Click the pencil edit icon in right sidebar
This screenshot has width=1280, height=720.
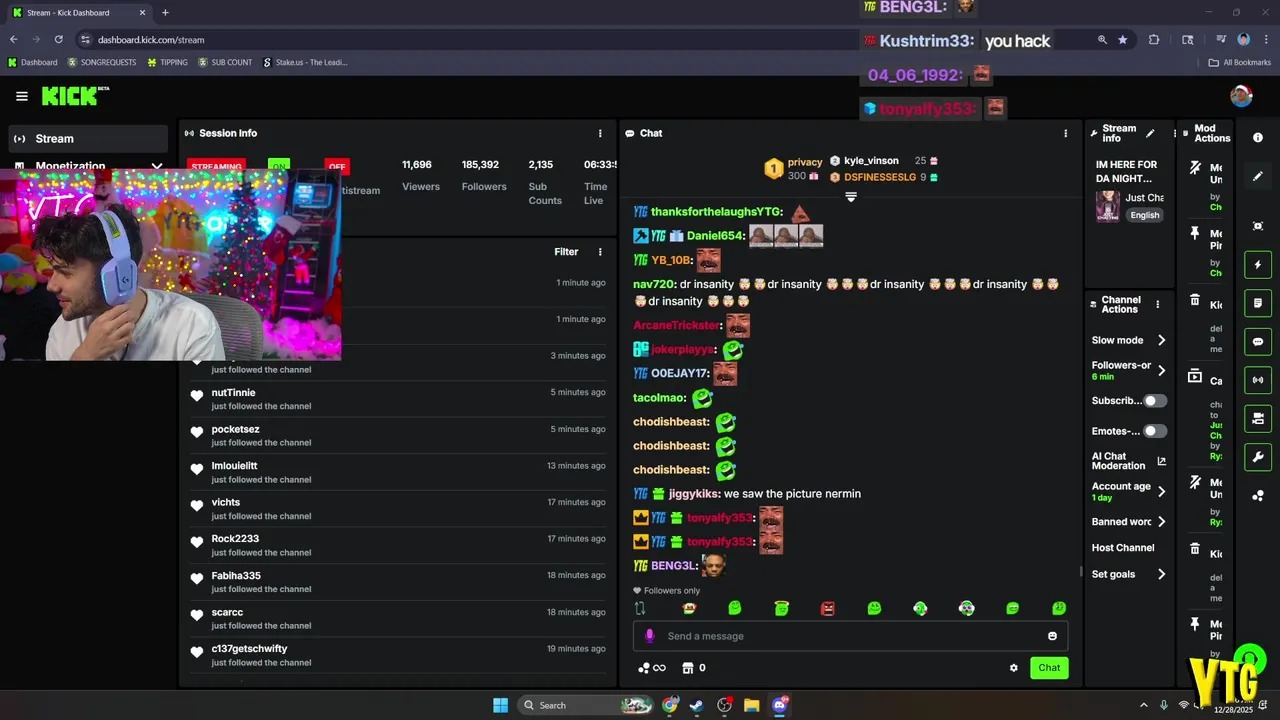[1258, 176]
